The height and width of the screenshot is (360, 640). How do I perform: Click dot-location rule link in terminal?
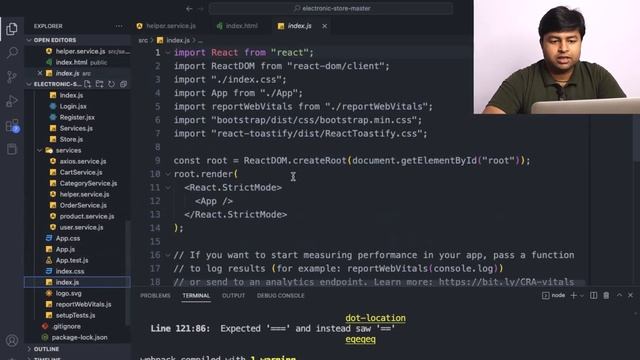pos(376,318)
